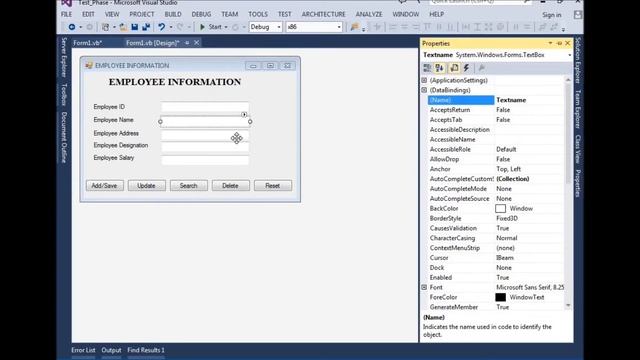This screenshot has height=360, width=640.
Task: Click the smart tag arrow on selected textbox
Action: [x=244, y=115]
